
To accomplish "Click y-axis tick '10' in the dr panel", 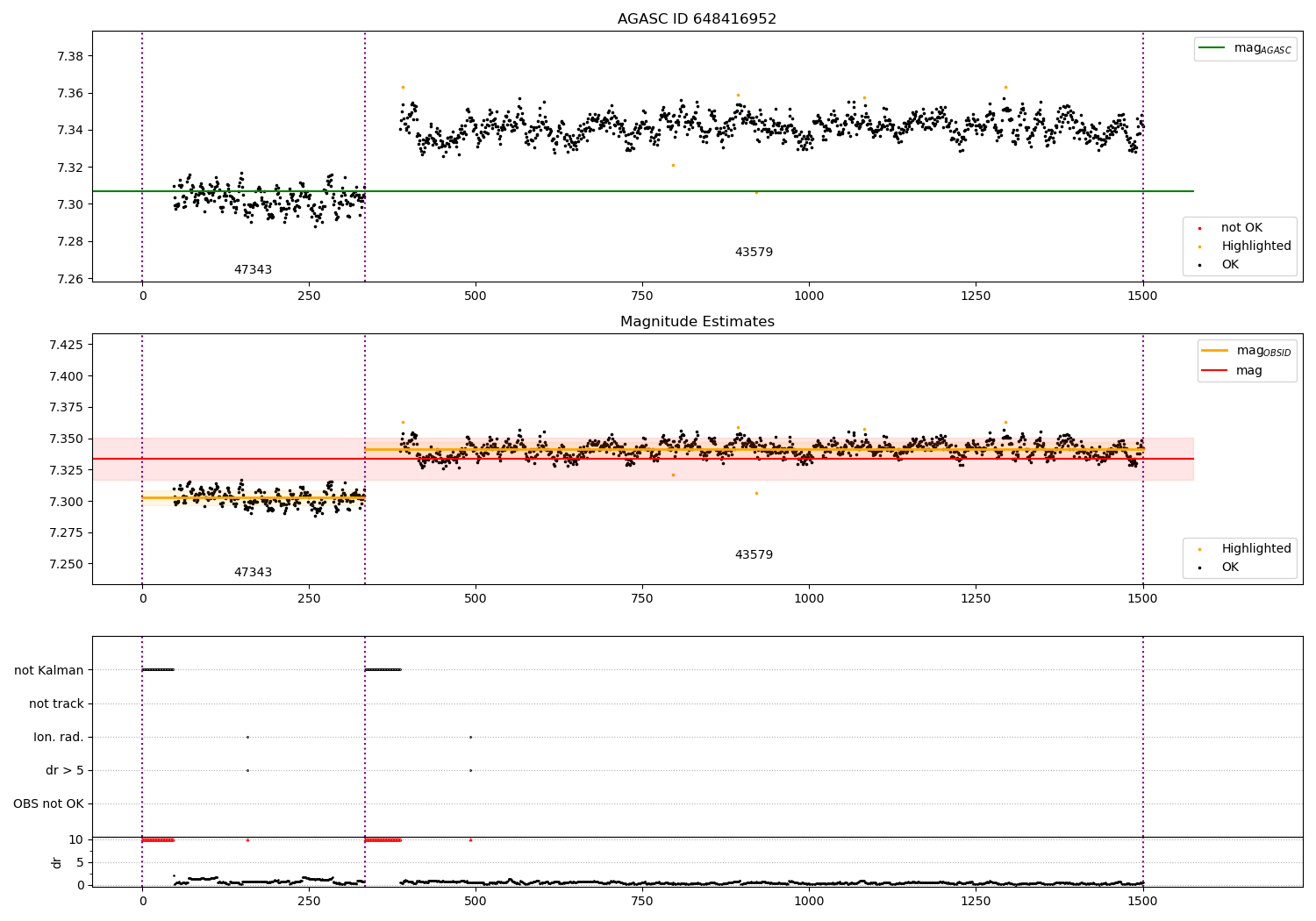I will point(77,839).
